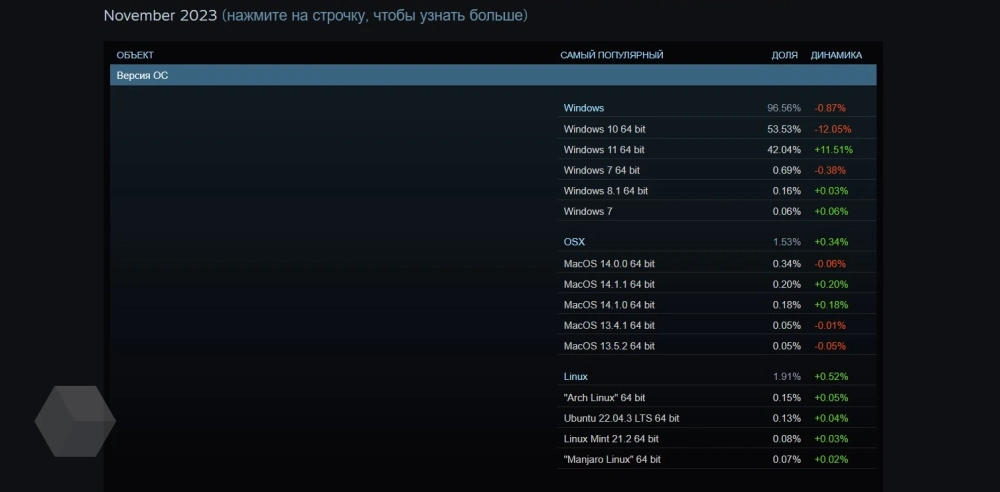
Task: Collapse the Windows group heading
Action: [x=584, y=108]
